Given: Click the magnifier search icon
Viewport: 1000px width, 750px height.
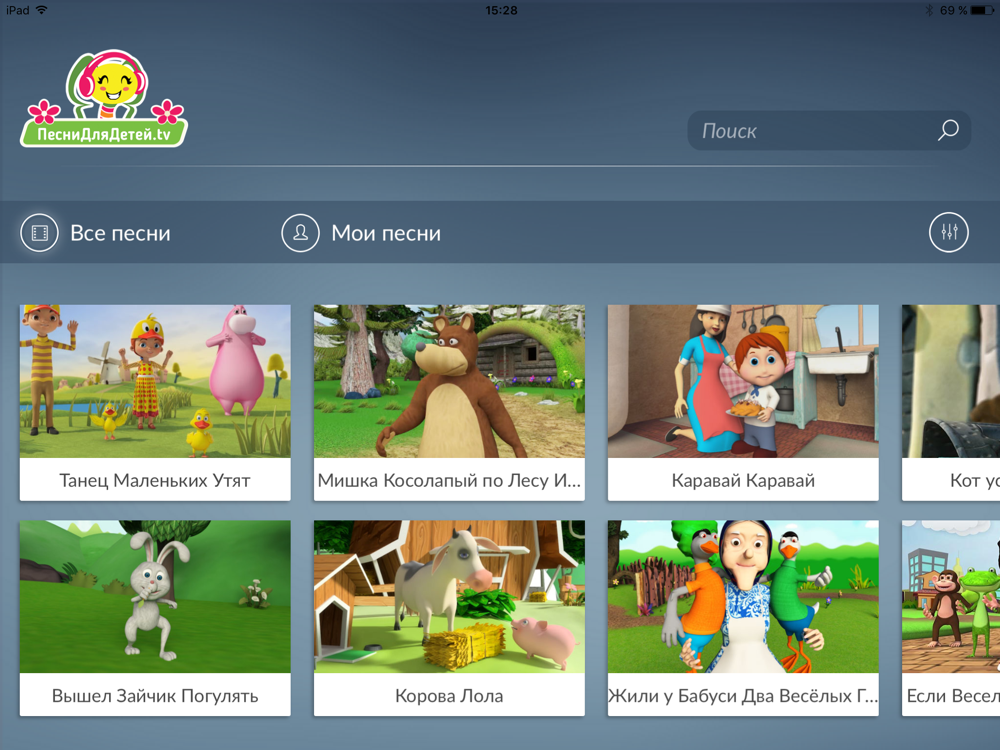Looking at the screenshot, I should pos(948,130).
